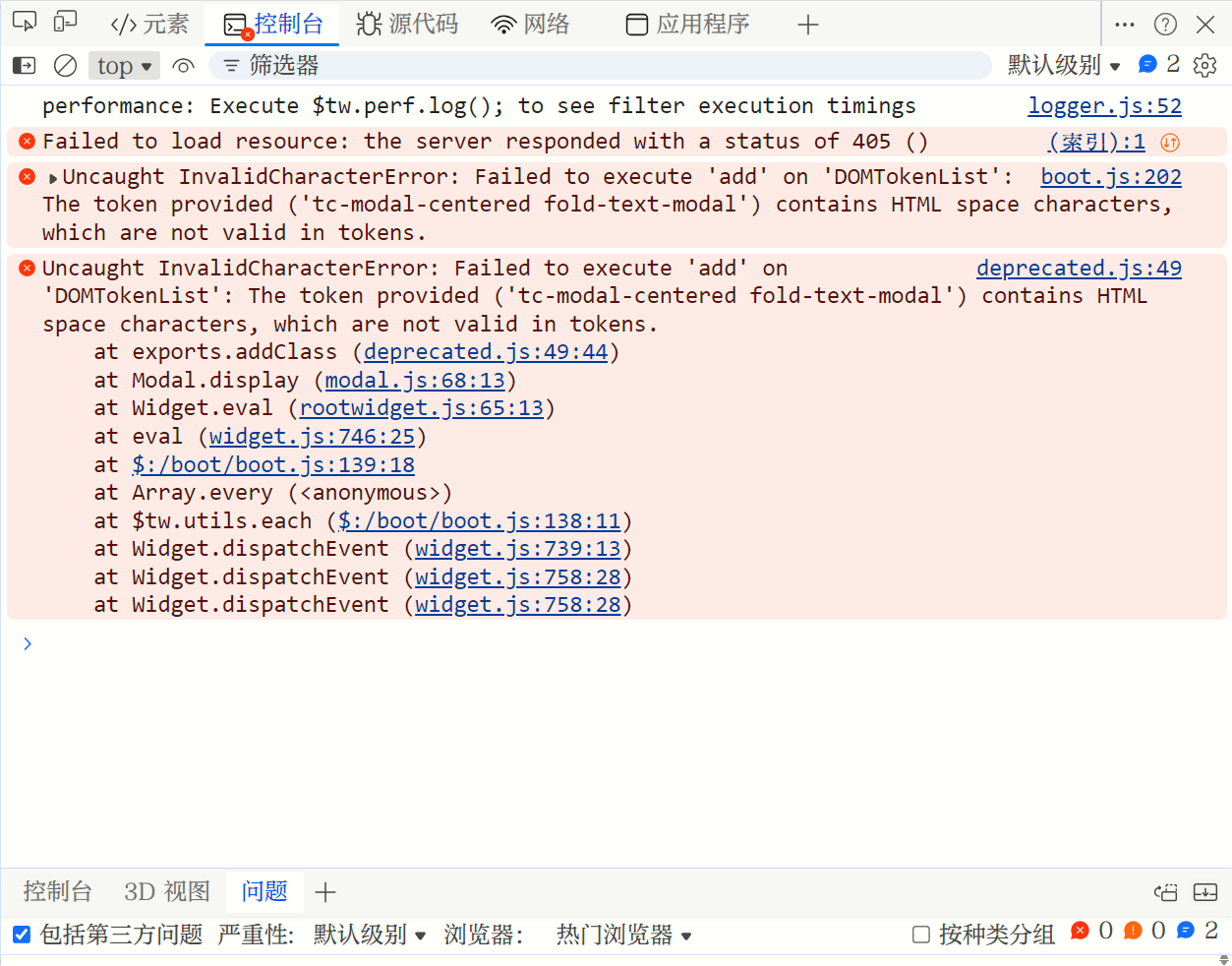Clear the console with the clear icon
Image resolution: width=1232 pixels, height=966 pixels.
point(66,66)
